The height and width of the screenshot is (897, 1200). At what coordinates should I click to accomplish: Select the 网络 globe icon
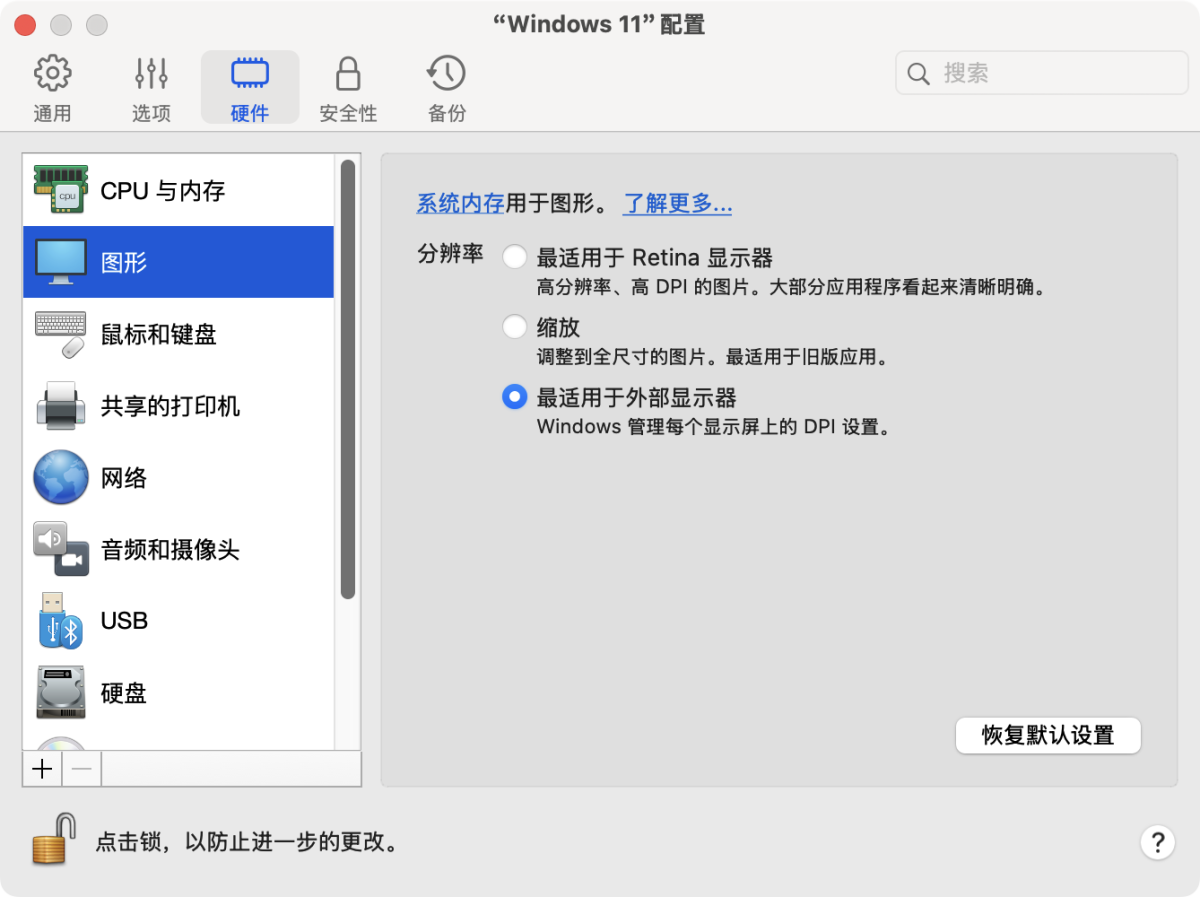pos(61,478)
